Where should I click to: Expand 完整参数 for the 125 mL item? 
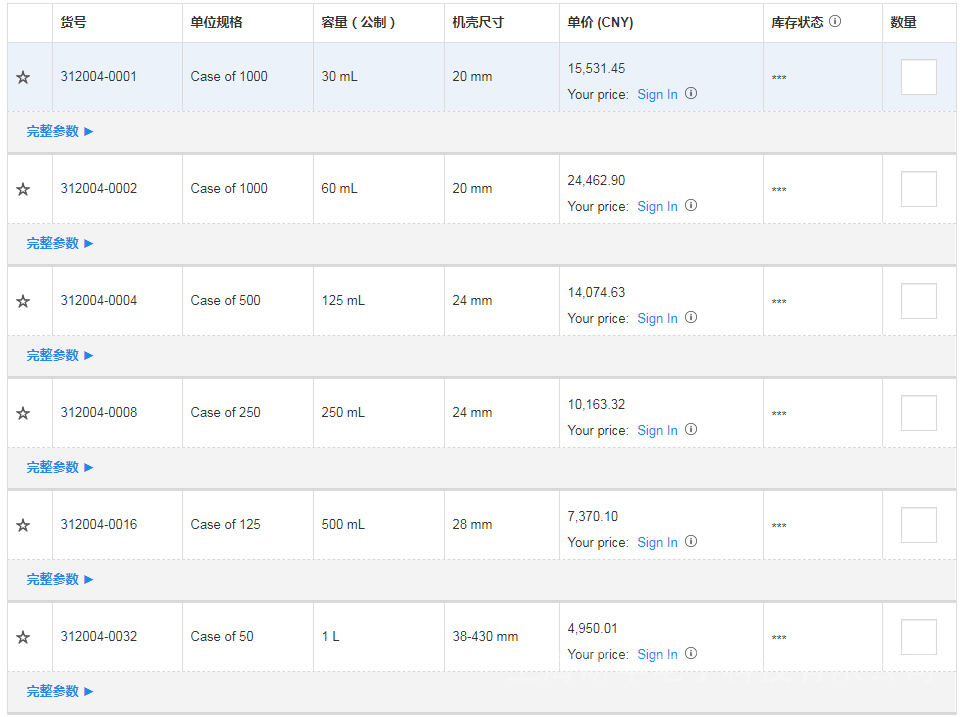pos(59,355)
